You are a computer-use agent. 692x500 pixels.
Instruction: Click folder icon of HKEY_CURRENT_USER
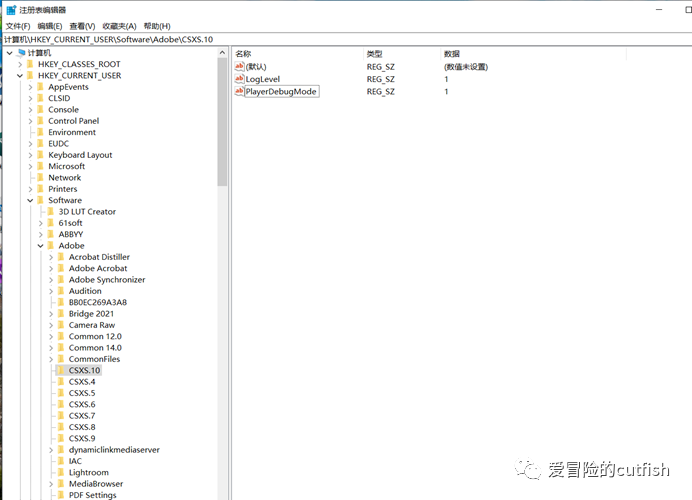tap(30, 75)
